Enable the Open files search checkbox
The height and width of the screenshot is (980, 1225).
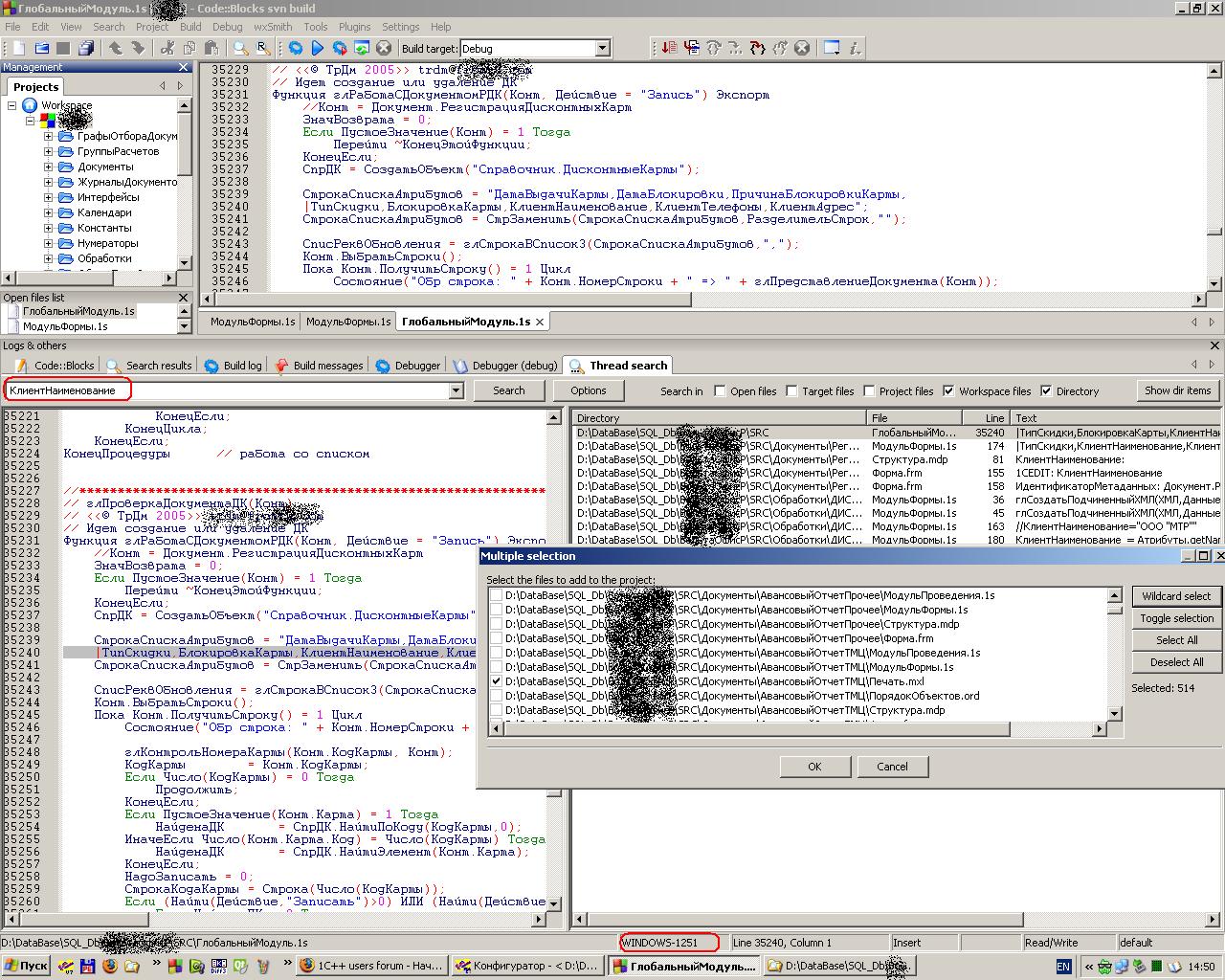click(x=720, y=390)
